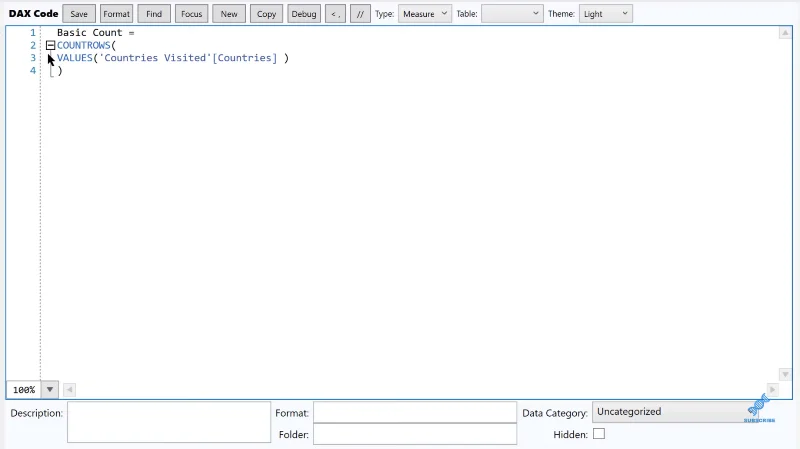Viewport: 800px width, 449px height.
Task: Open the Theme dropdown showing Light
Action: 606,14
